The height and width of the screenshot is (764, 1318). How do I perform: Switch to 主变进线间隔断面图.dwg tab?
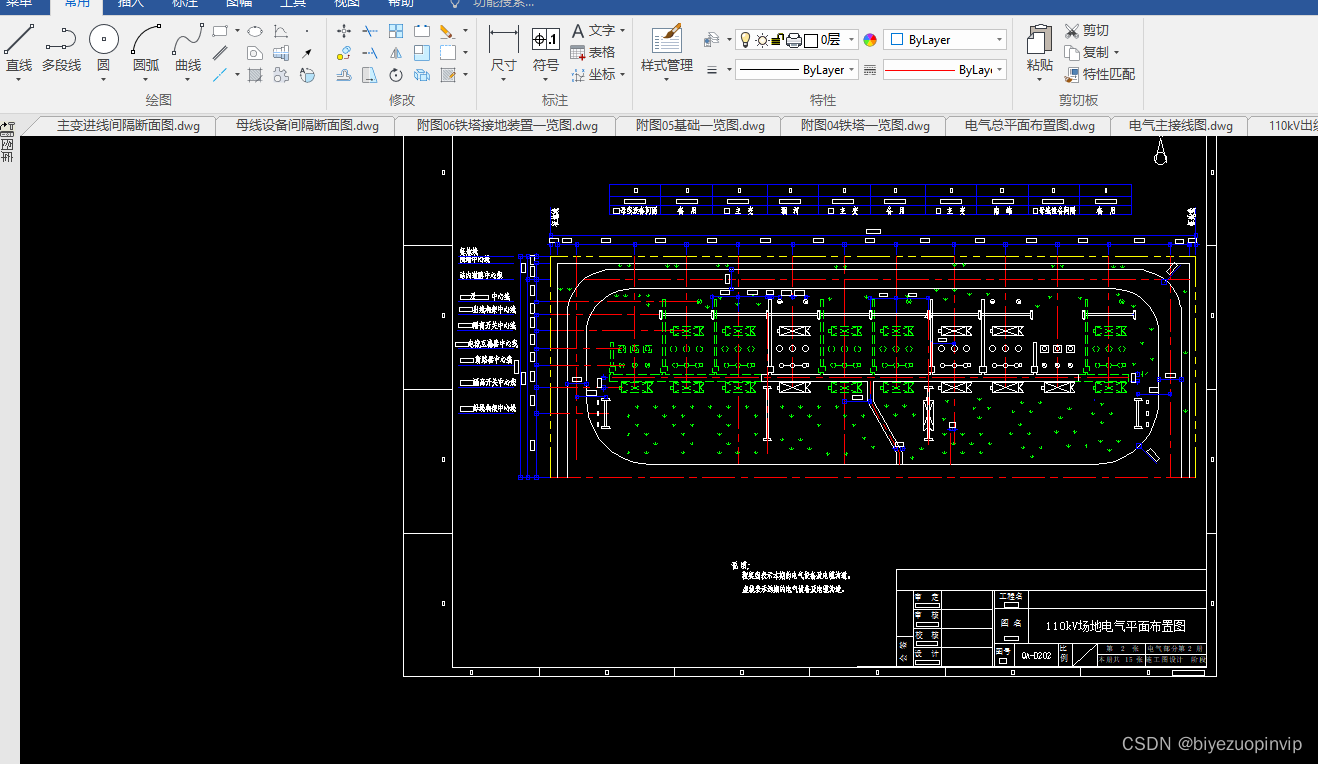[x=128, y=126]
